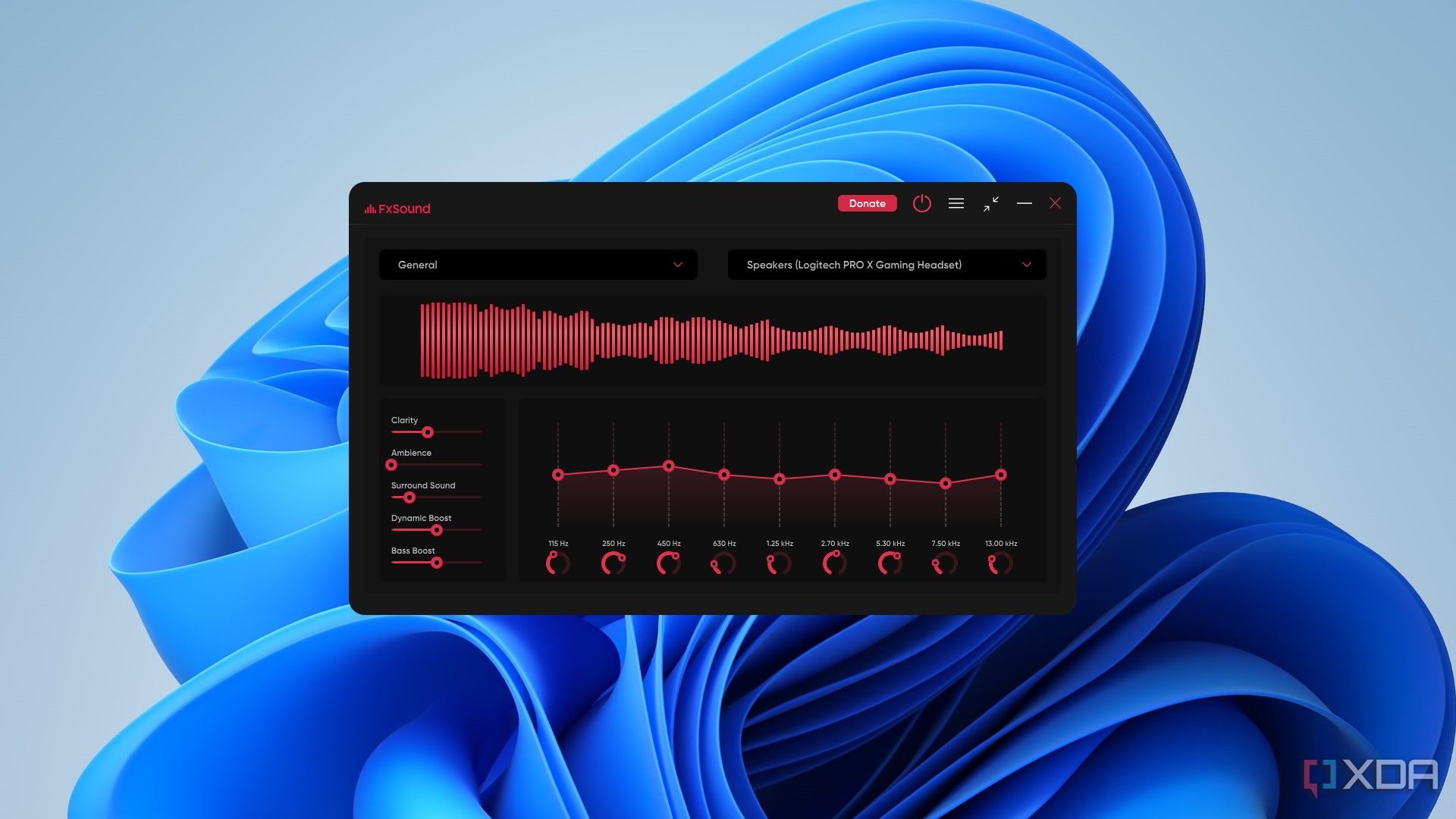Image resolution: width=1456 pixels, height=819 pixels.
Task: Click the Donate button
Action: point(867,204)
